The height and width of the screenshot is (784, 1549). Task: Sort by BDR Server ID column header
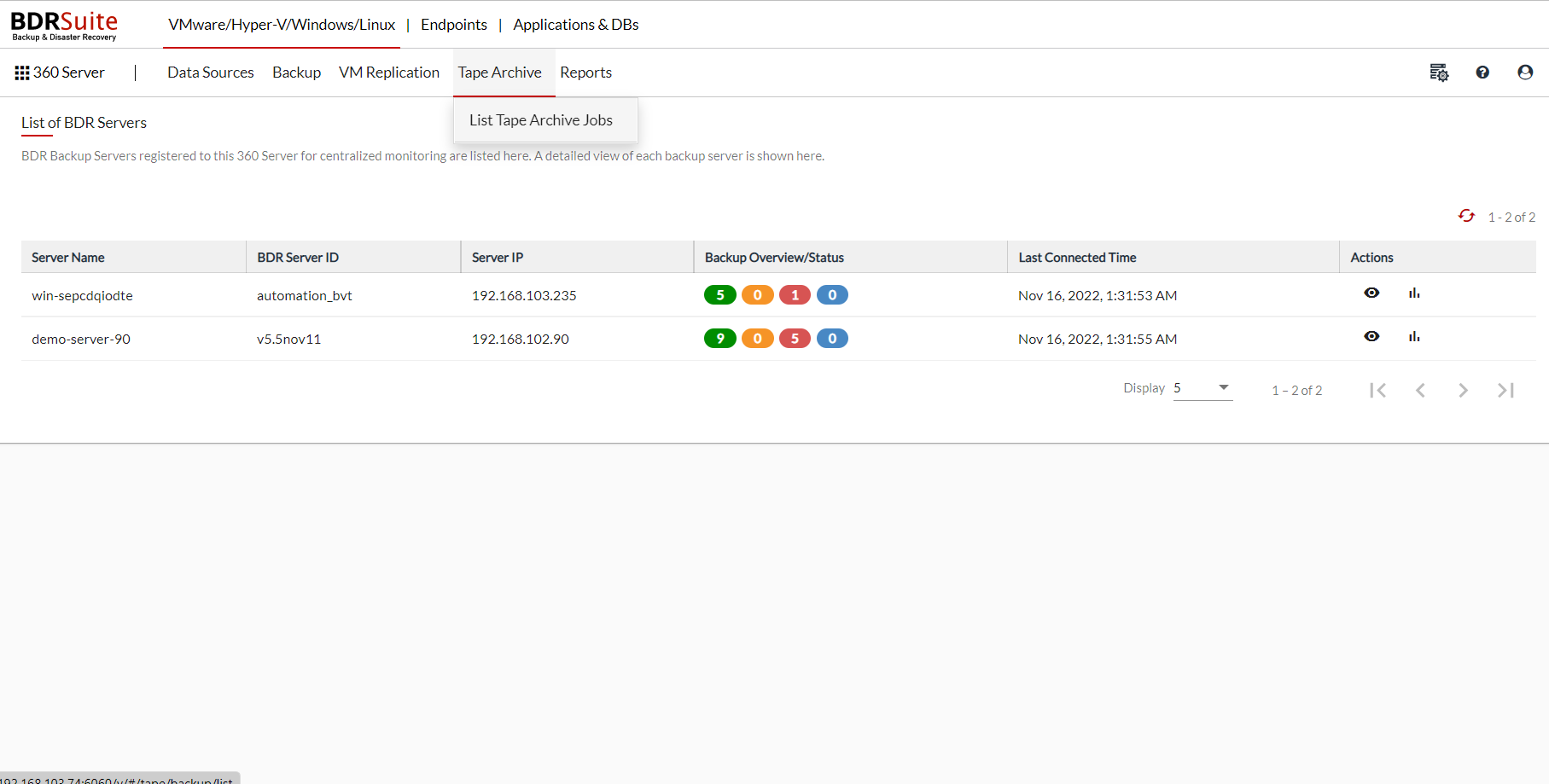pyautogui.click(x=298, y=258)
